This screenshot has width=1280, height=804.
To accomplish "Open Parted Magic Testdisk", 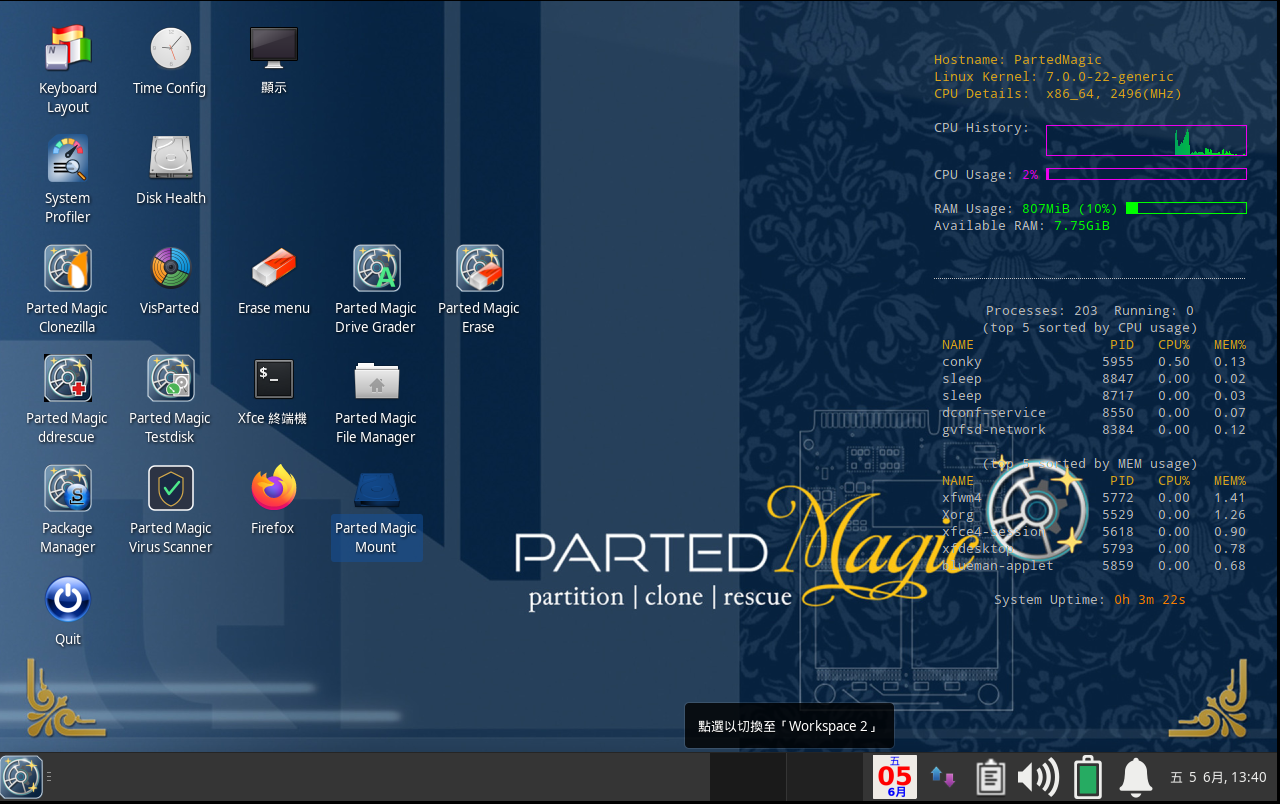I will (171, 378).
